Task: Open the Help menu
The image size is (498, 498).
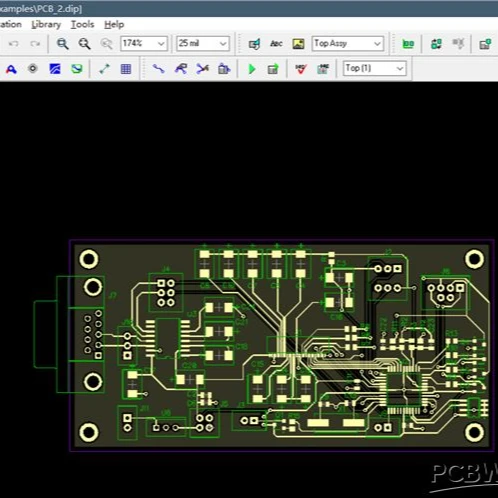Action: 114,25
